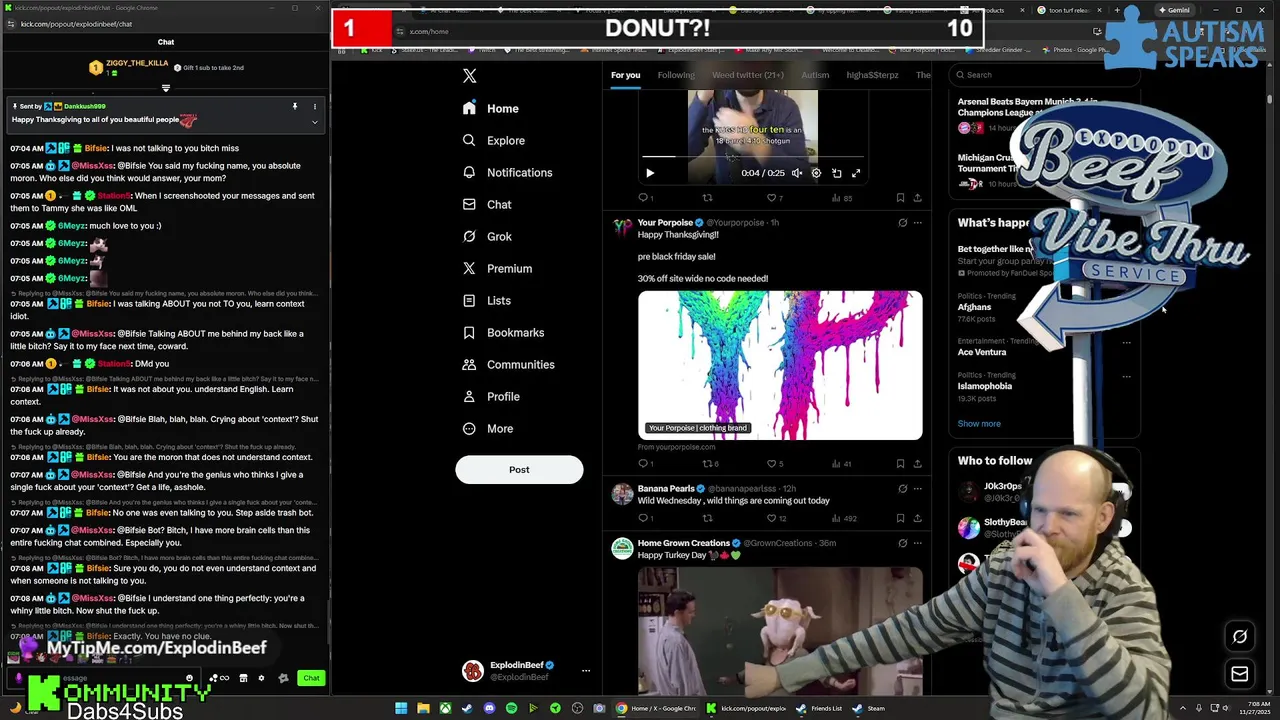Open Grok in X sidebar
Viewport: 1280px width, 720px height.
[x=487, y=236]
